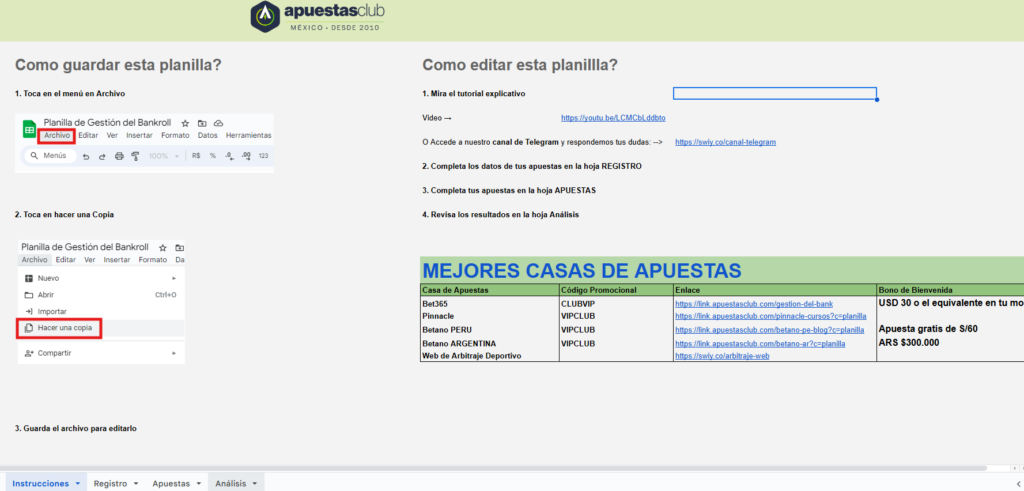Viewport: 1024px width, 491px height.
Task: Click the redo arrow in tutorial toolbar image
Action: coord(102,156)
